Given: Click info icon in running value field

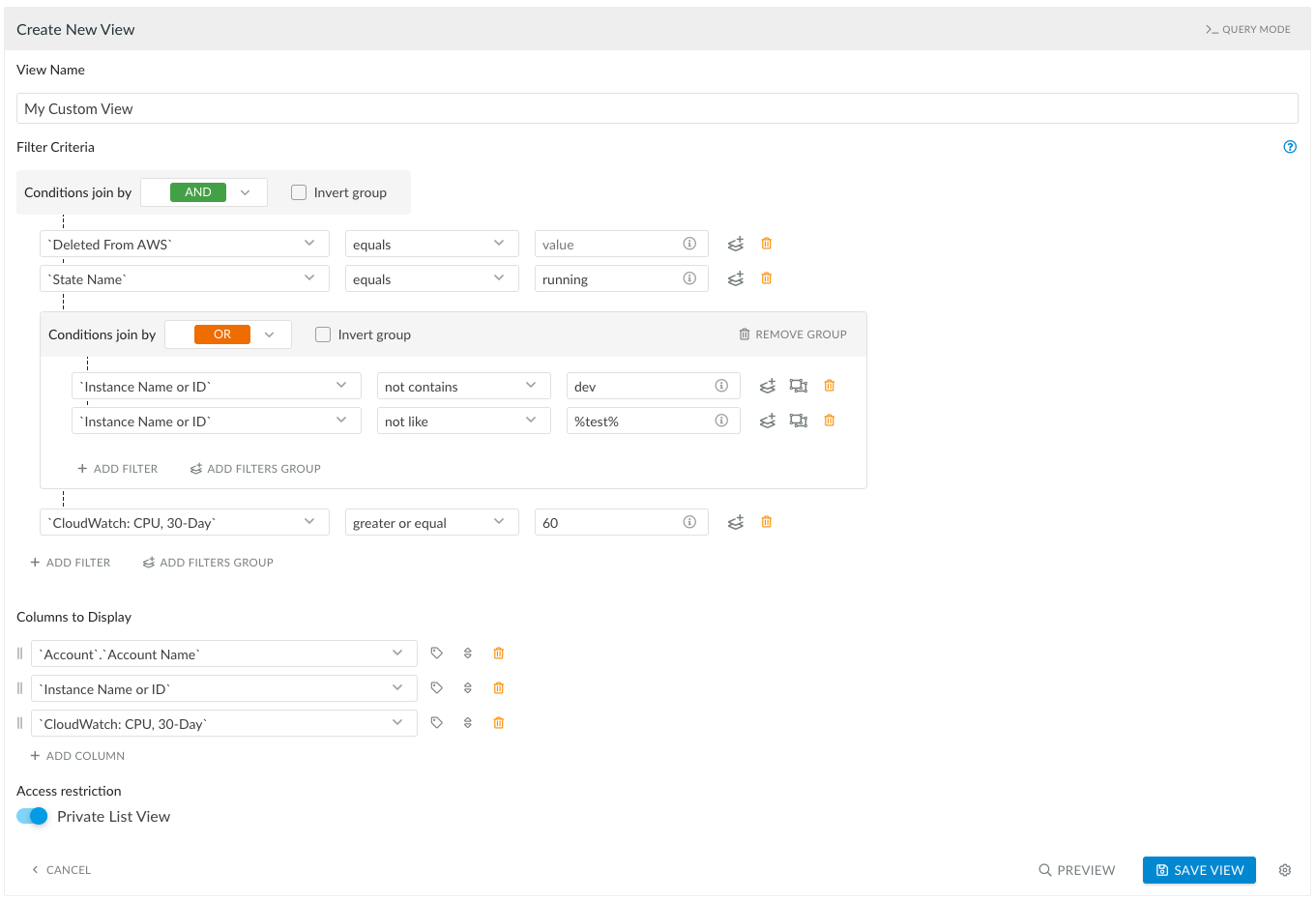Looking at the screenshot, I should 689,278.
